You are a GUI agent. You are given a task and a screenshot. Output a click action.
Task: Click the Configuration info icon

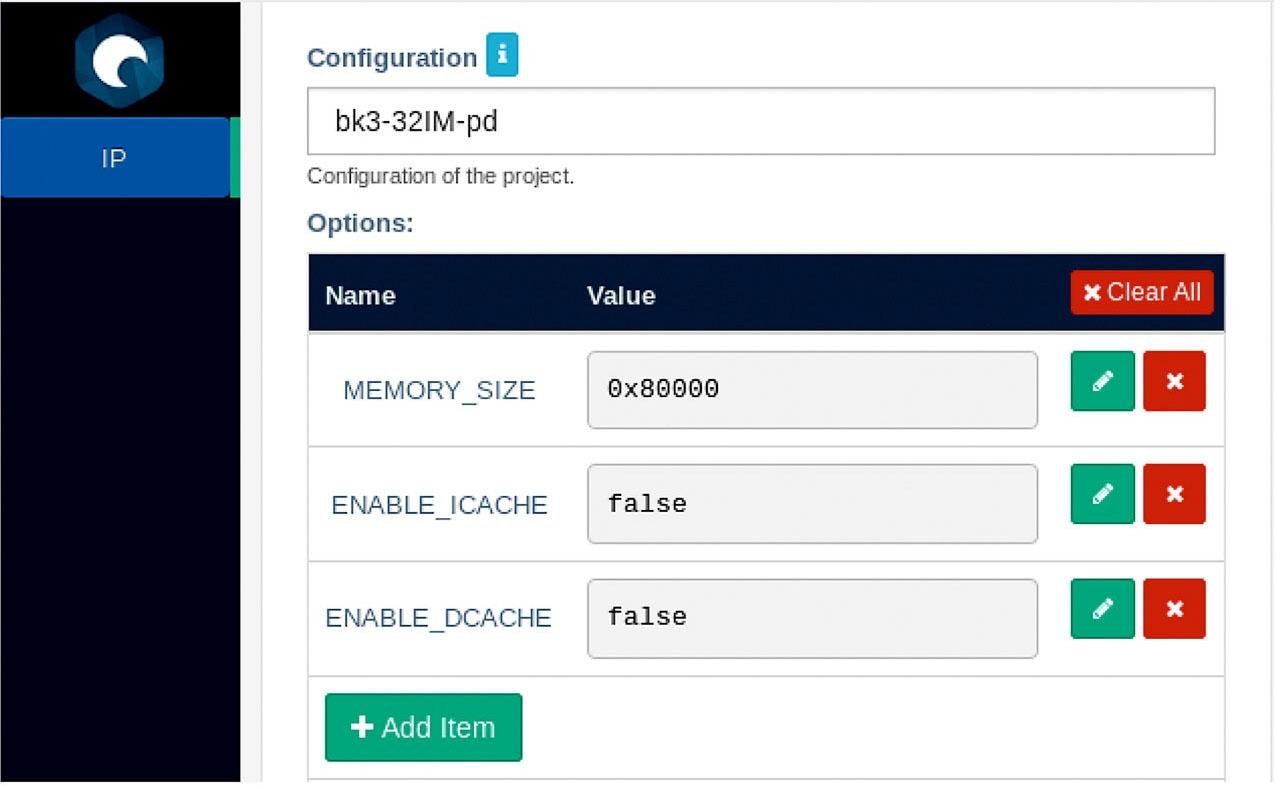(502, 57)
